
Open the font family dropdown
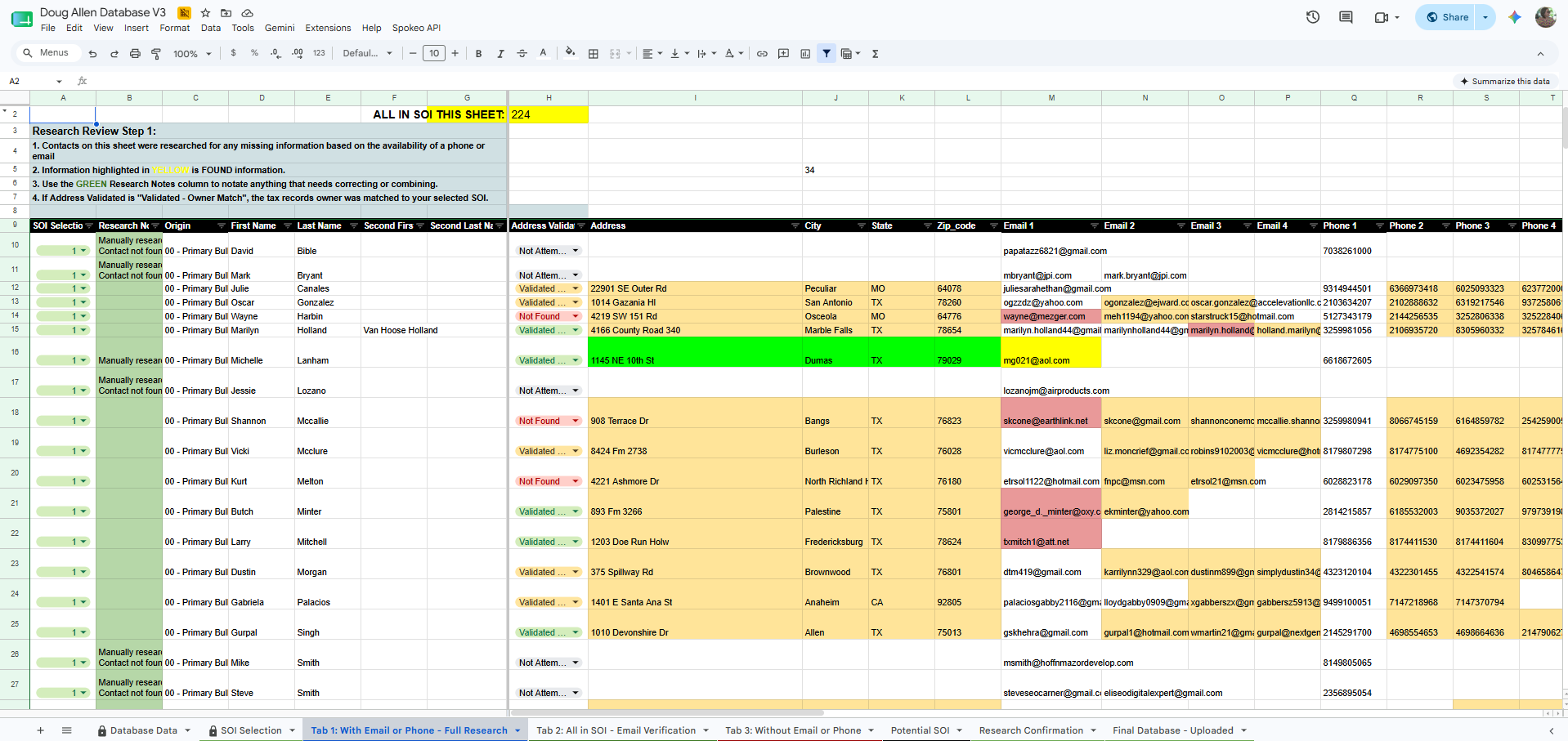pyautogui.click(x=367, y=54)
